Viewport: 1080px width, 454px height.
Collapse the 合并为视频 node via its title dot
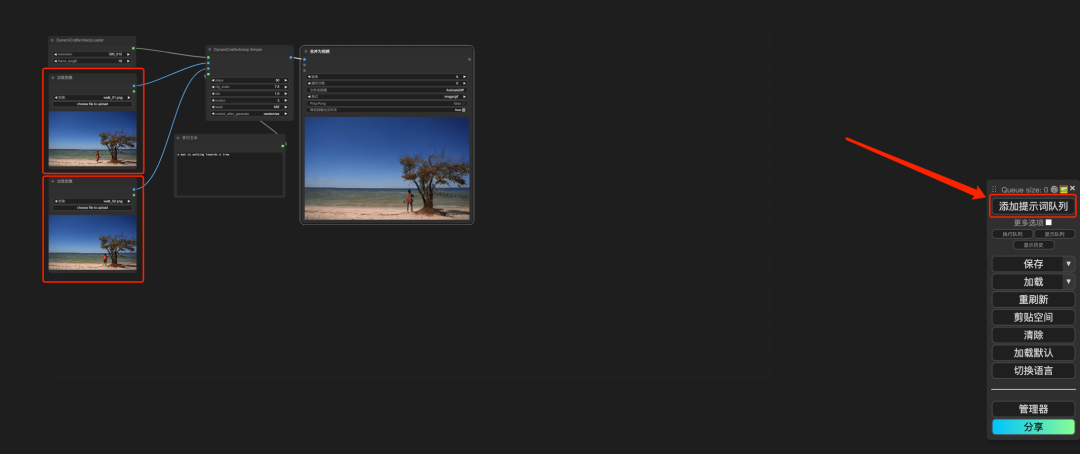coord(305,50)
